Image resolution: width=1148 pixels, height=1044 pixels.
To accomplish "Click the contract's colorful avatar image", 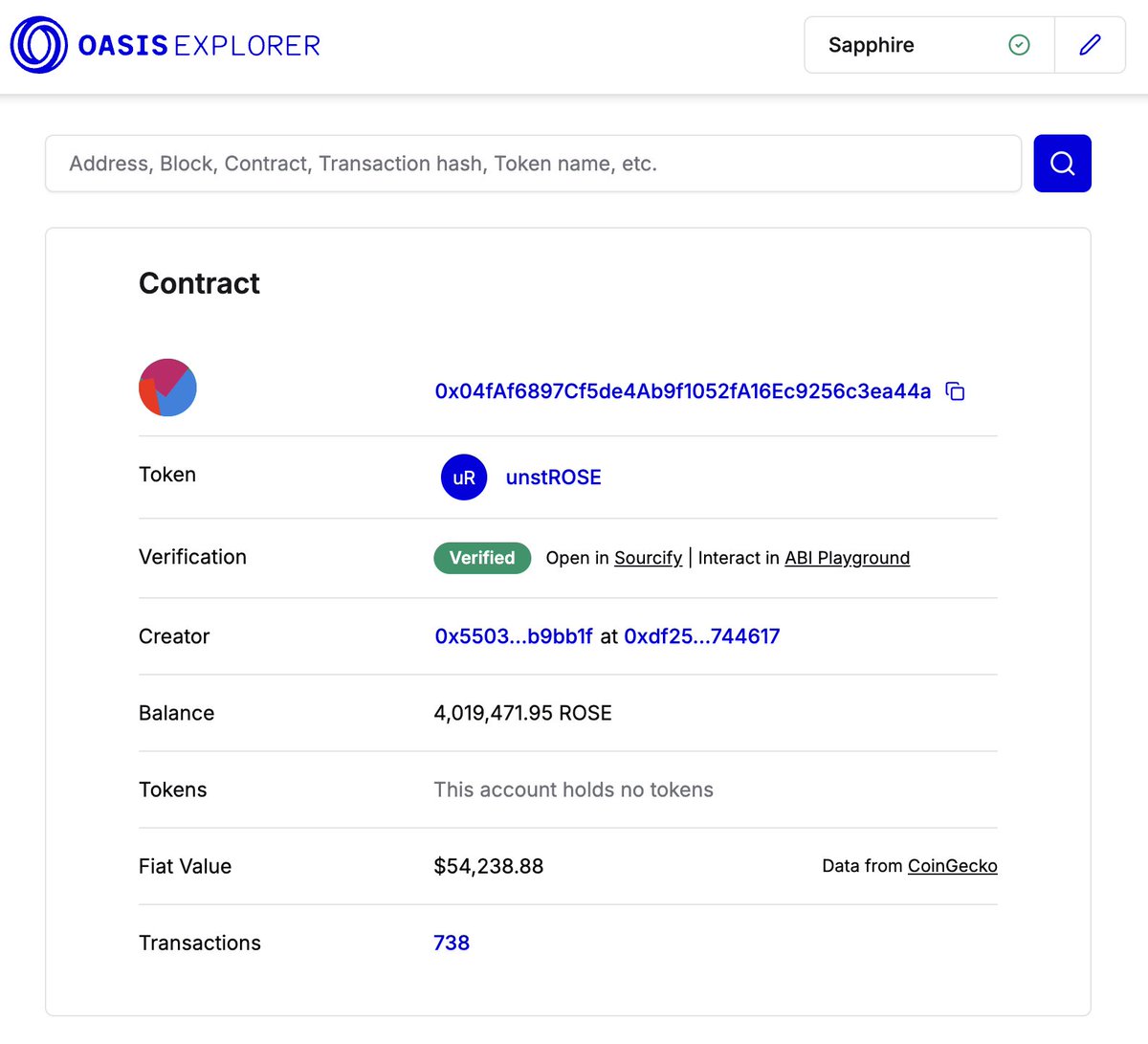I will [x=167, y=388].
